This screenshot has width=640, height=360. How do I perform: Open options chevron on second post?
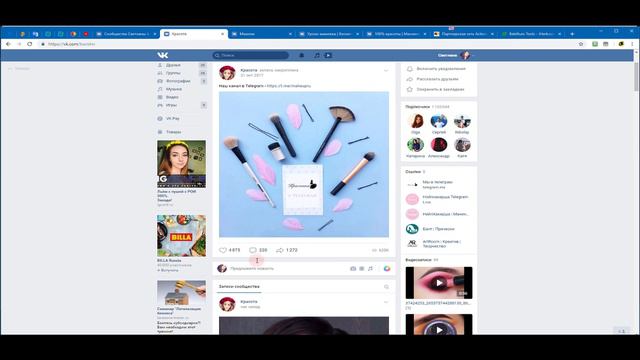pyautogui.click(x=386, y=302)
